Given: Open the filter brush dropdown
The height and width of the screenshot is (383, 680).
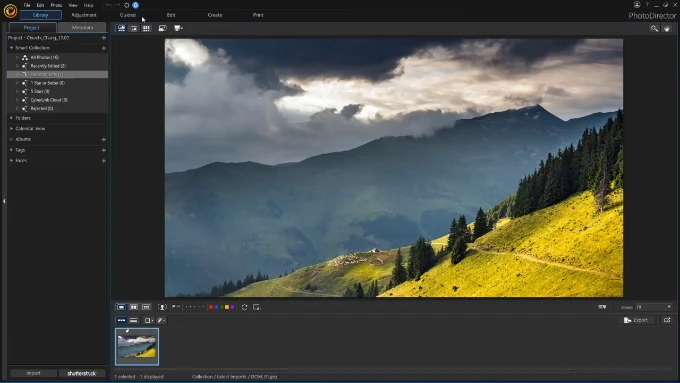Looking at the screenshot, I should (x=161, y=321).
